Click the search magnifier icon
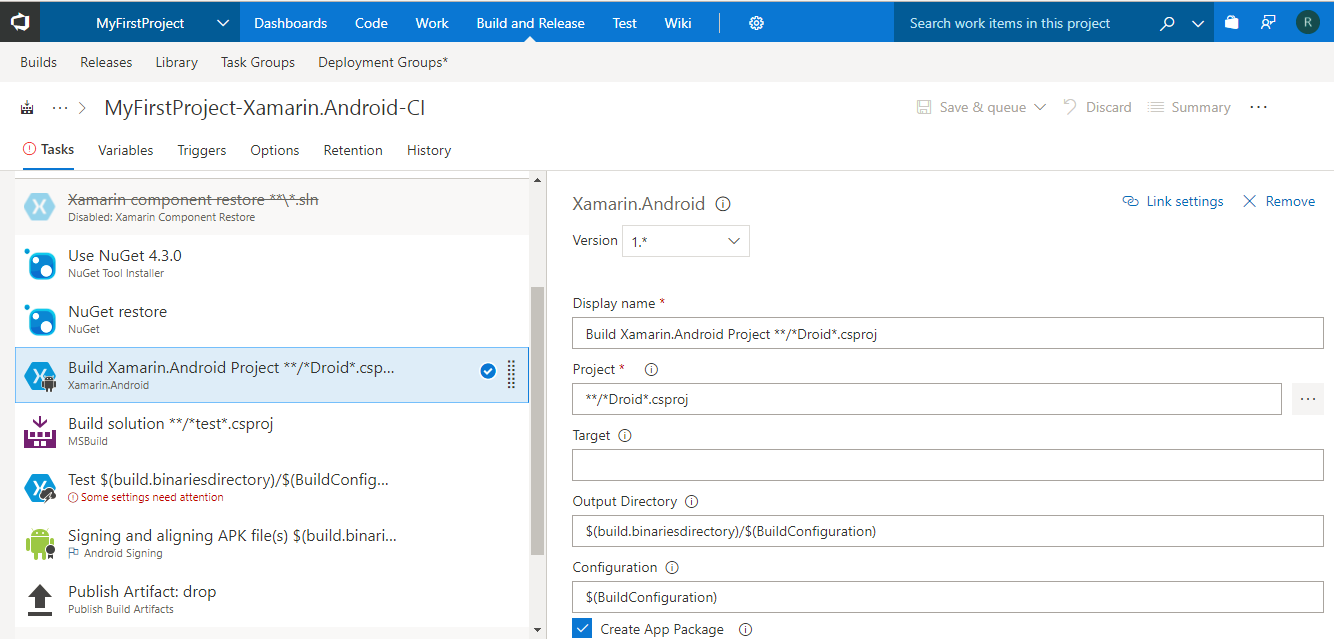1334x639 pixels. 1167,23
